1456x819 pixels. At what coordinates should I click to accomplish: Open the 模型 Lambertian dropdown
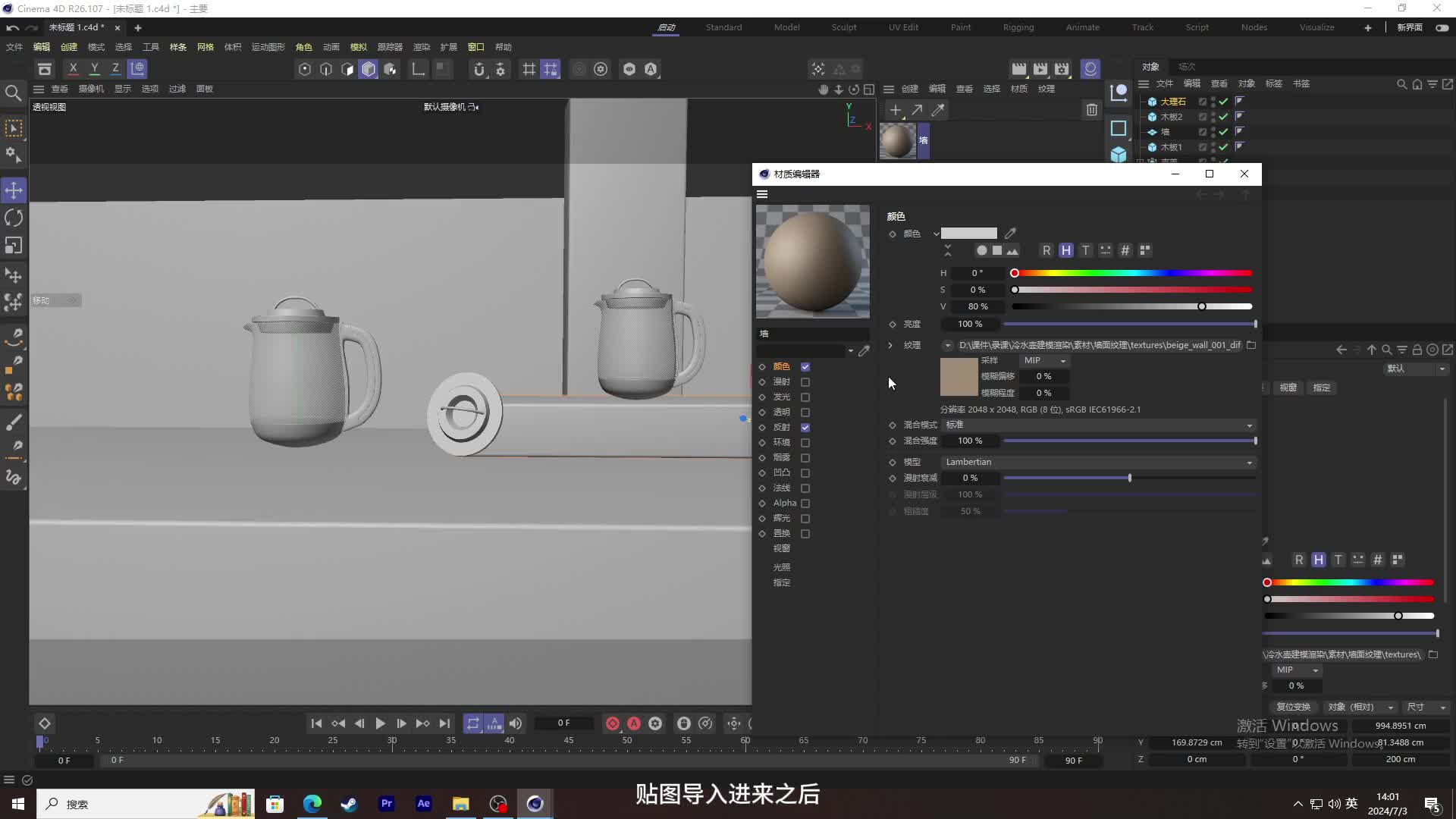pos(1099,462)
